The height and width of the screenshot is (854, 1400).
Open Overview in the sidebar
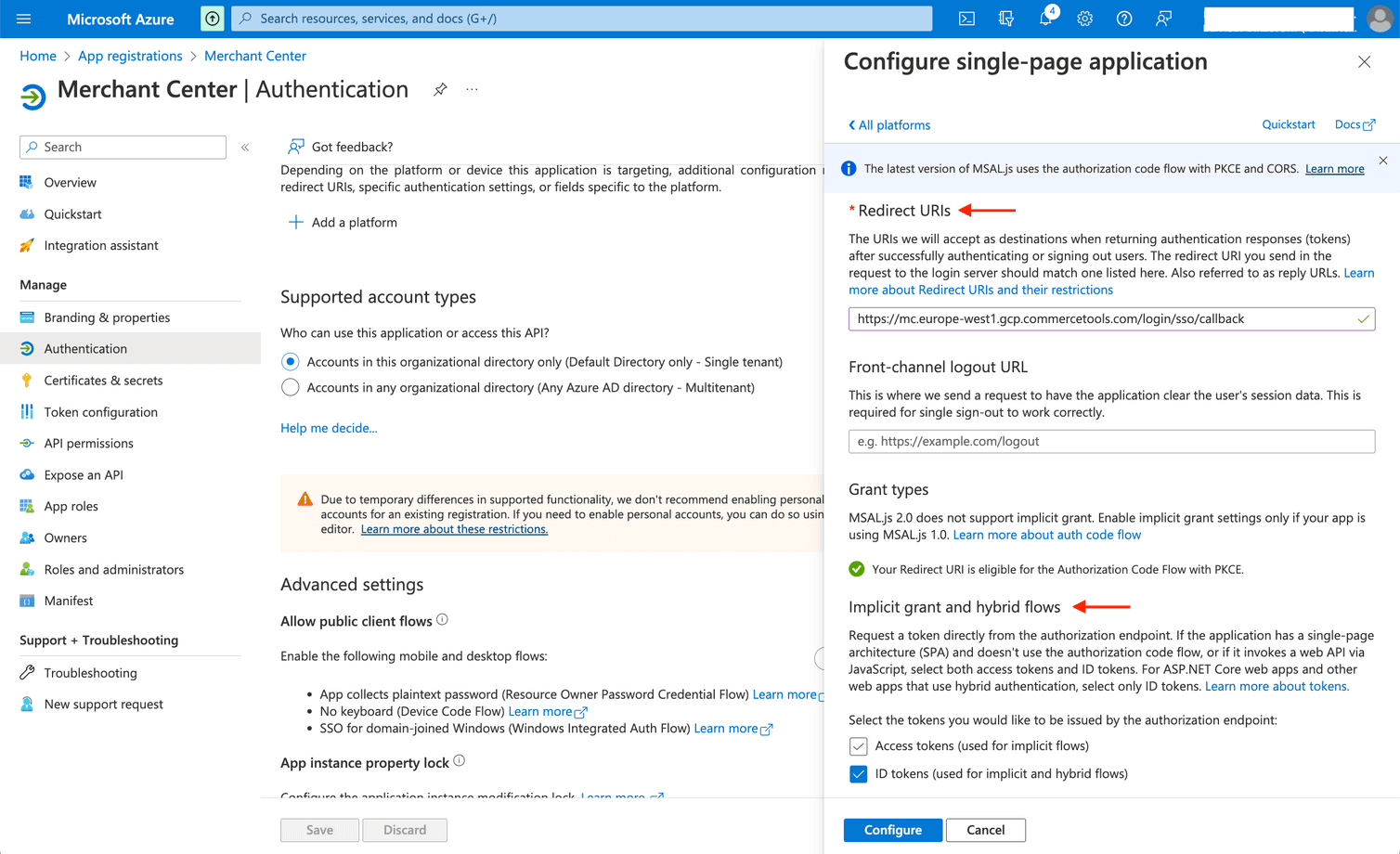coord(70,183)
